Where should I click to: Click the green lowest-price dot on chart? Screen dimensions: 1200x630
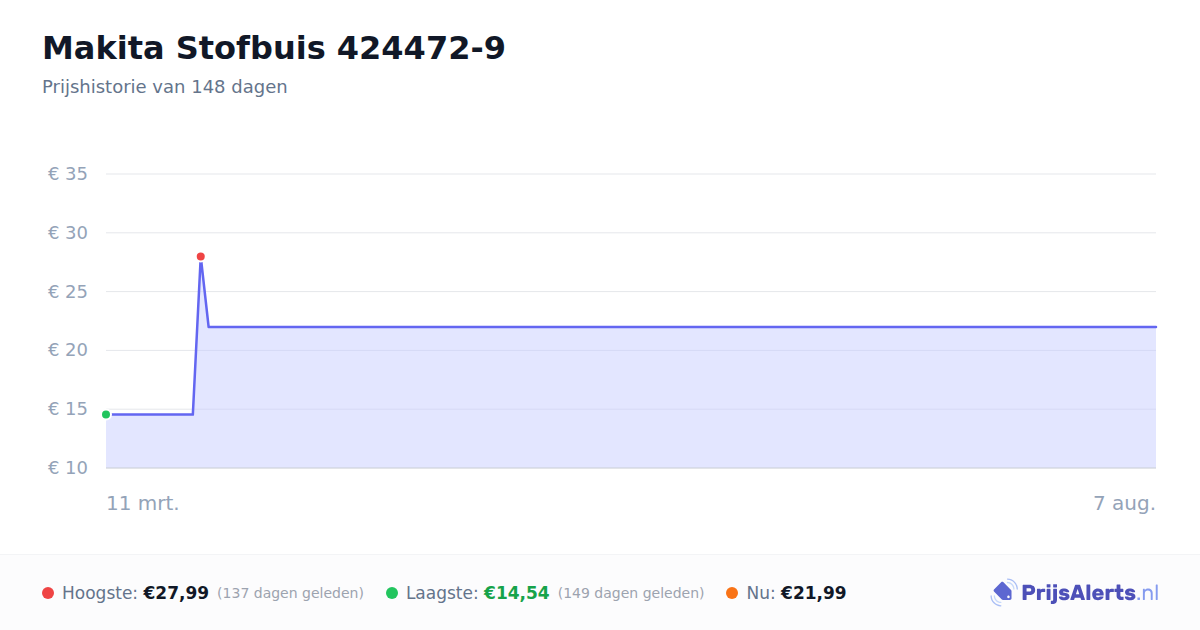click(106, 414)
